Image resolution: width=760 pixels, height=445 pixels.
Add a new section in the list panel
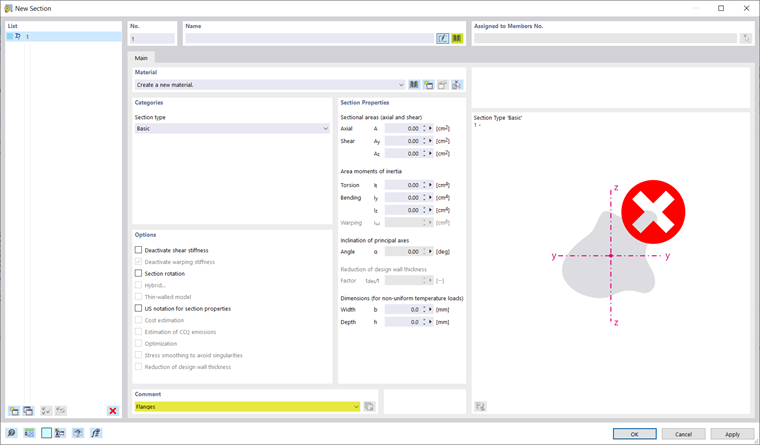click(x=14, y=411)
